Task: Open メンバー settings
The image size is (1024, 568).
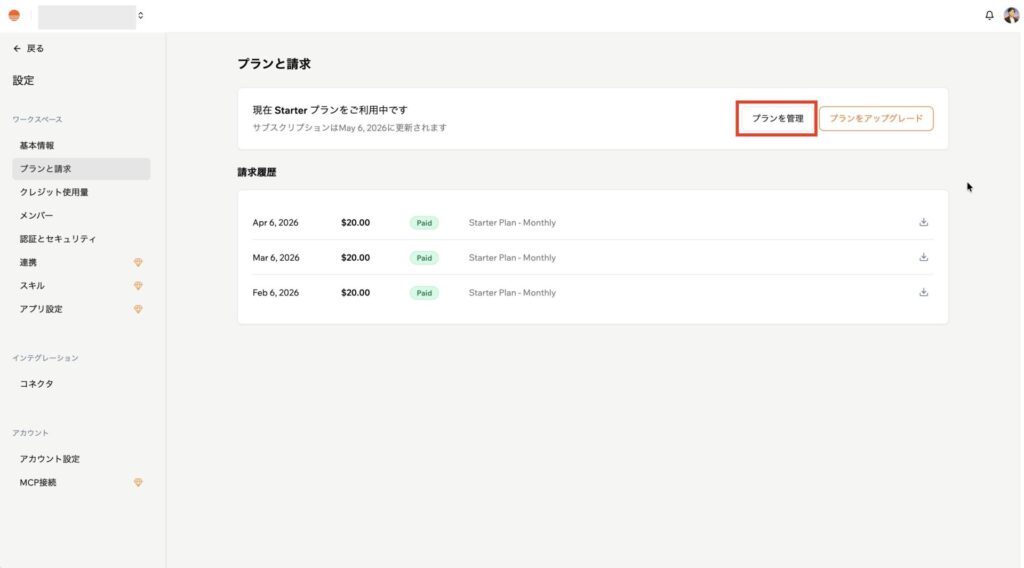Action: pyautogui.click(x=37, y=216)
